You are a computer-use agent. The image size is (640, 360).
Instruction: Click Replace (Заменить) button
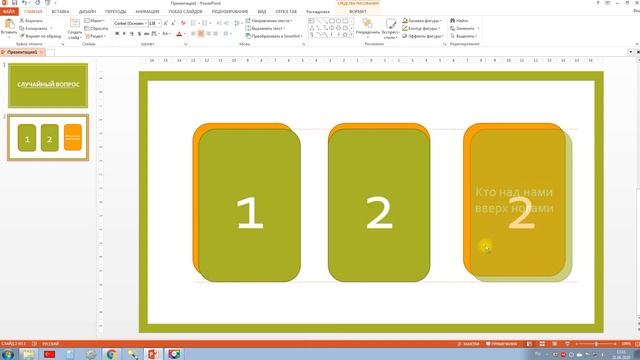465,28
